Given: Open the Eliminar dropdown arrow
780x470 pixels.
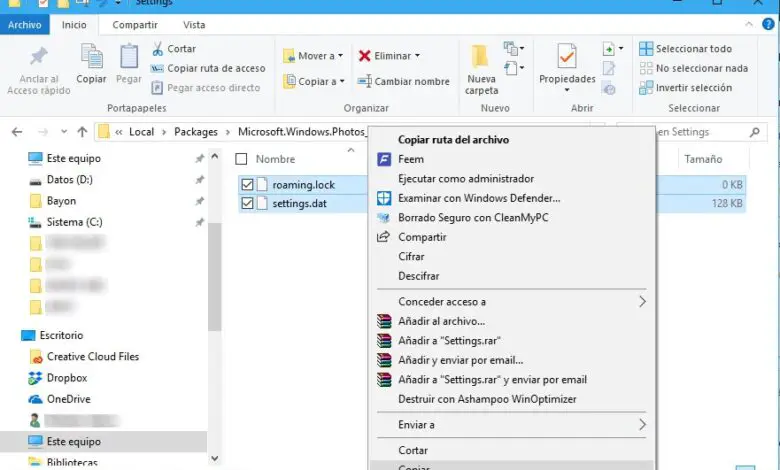Looking at the screenshot, I should pos(417,56).
